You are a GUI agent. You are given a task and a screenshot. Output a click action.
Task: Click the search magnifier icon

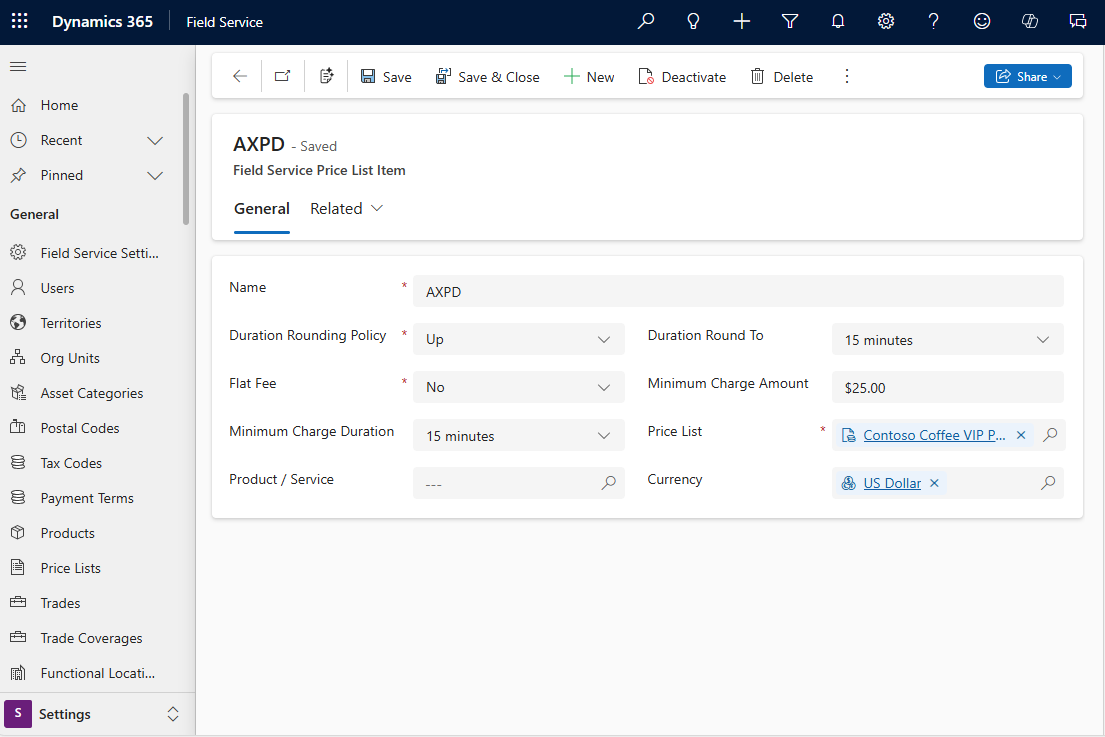645,21
